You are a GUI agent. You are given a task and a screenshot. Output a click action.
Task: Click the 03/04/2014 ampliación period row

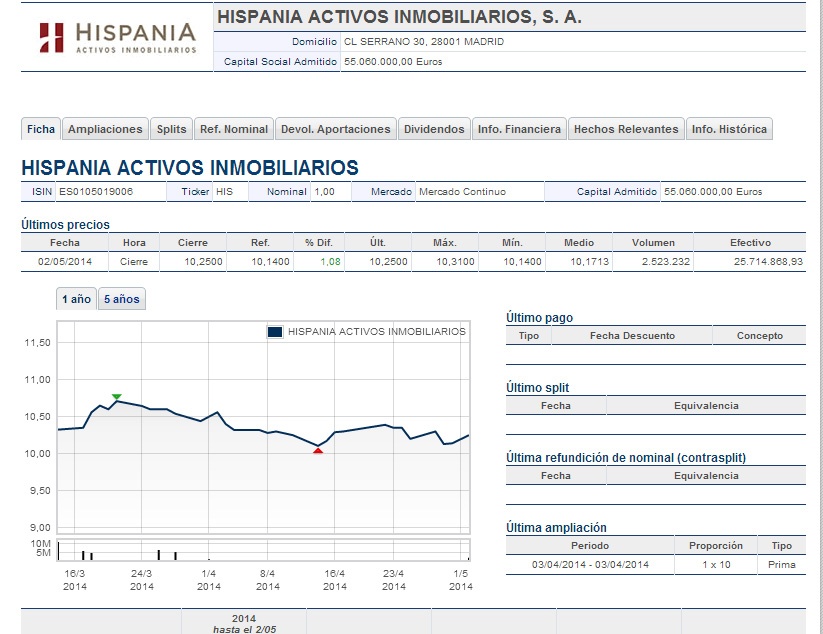point(589,564)
